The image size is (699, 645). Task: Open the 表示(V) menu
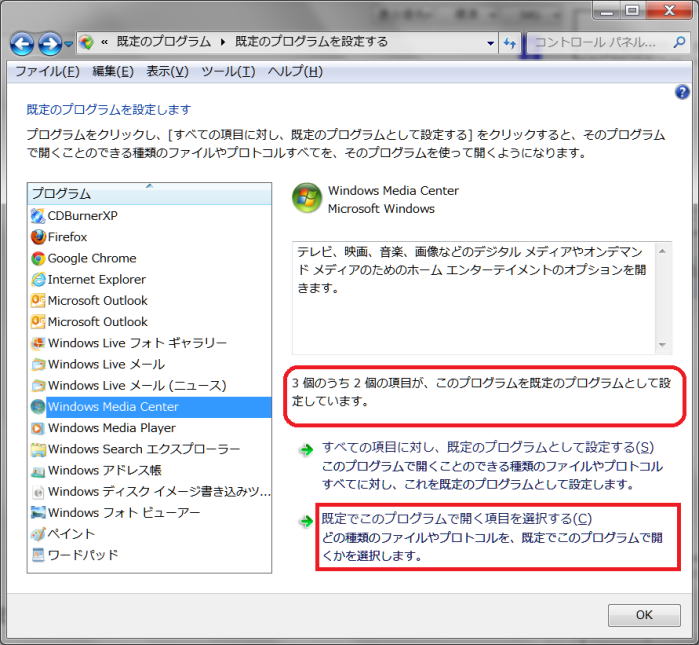[167, 71]
